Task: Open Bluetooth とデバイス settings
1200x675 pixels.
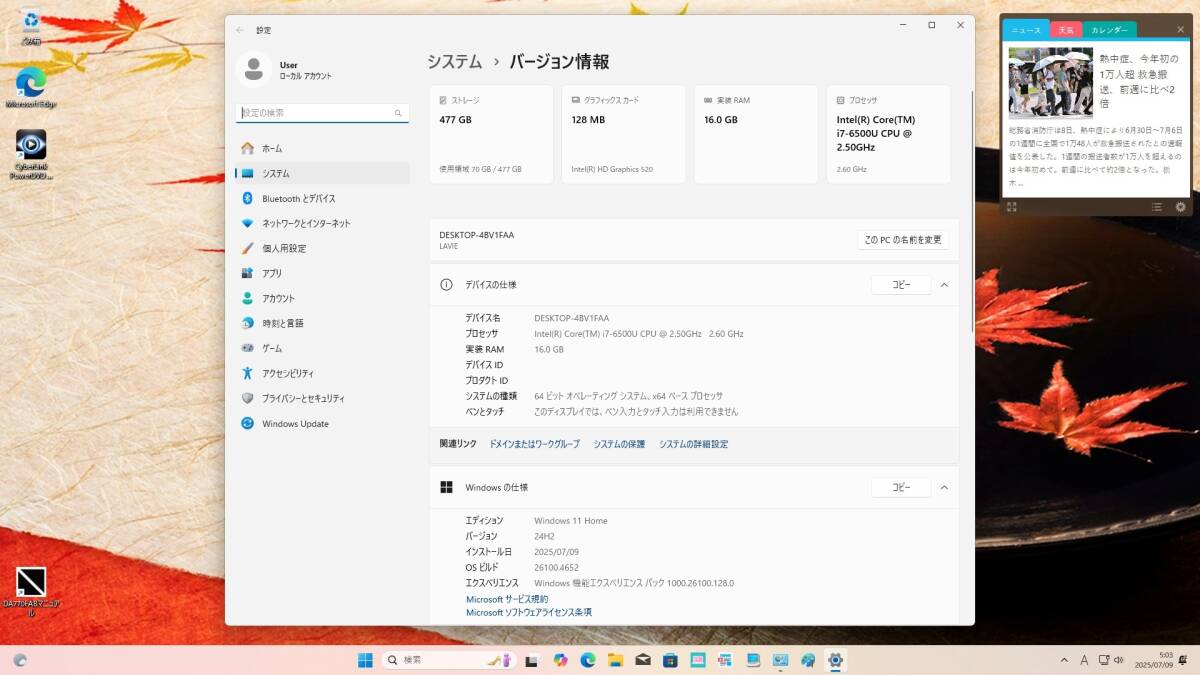Action: click(x=322, y=198)
